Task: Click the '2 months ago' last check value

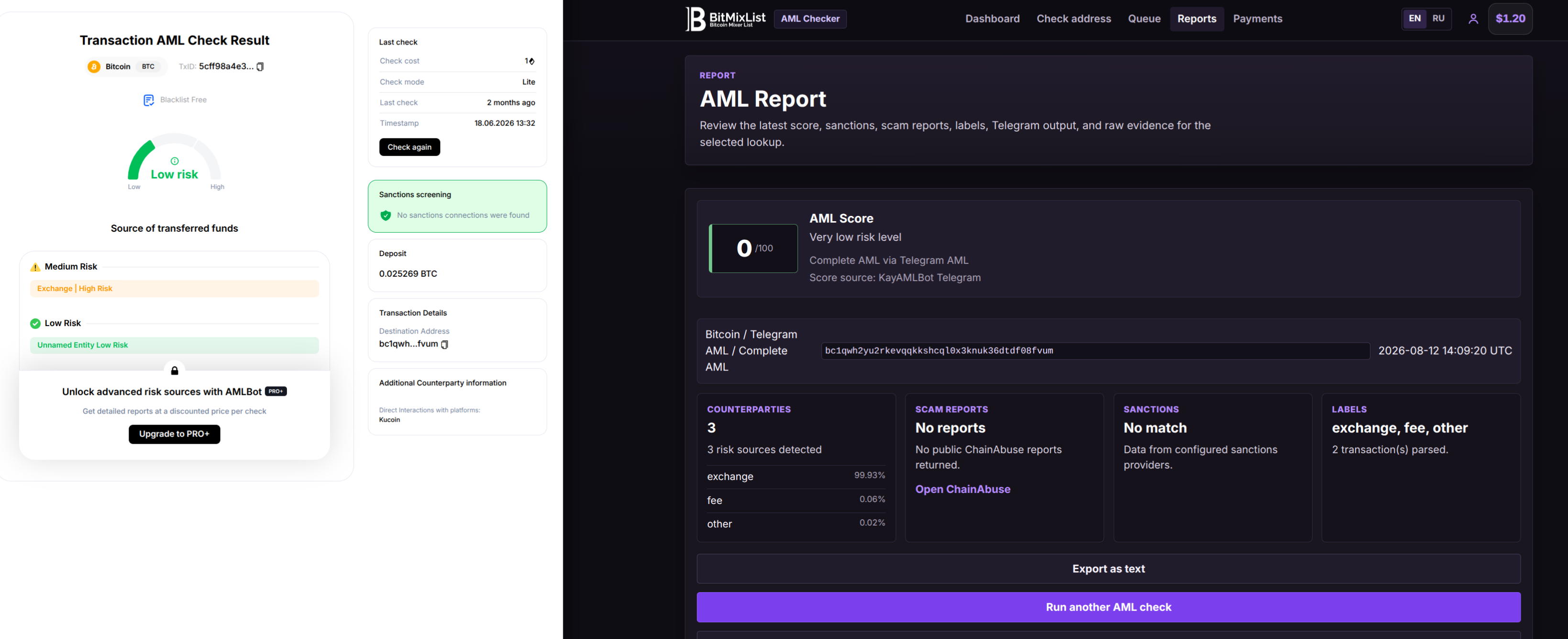Action: 511,103
